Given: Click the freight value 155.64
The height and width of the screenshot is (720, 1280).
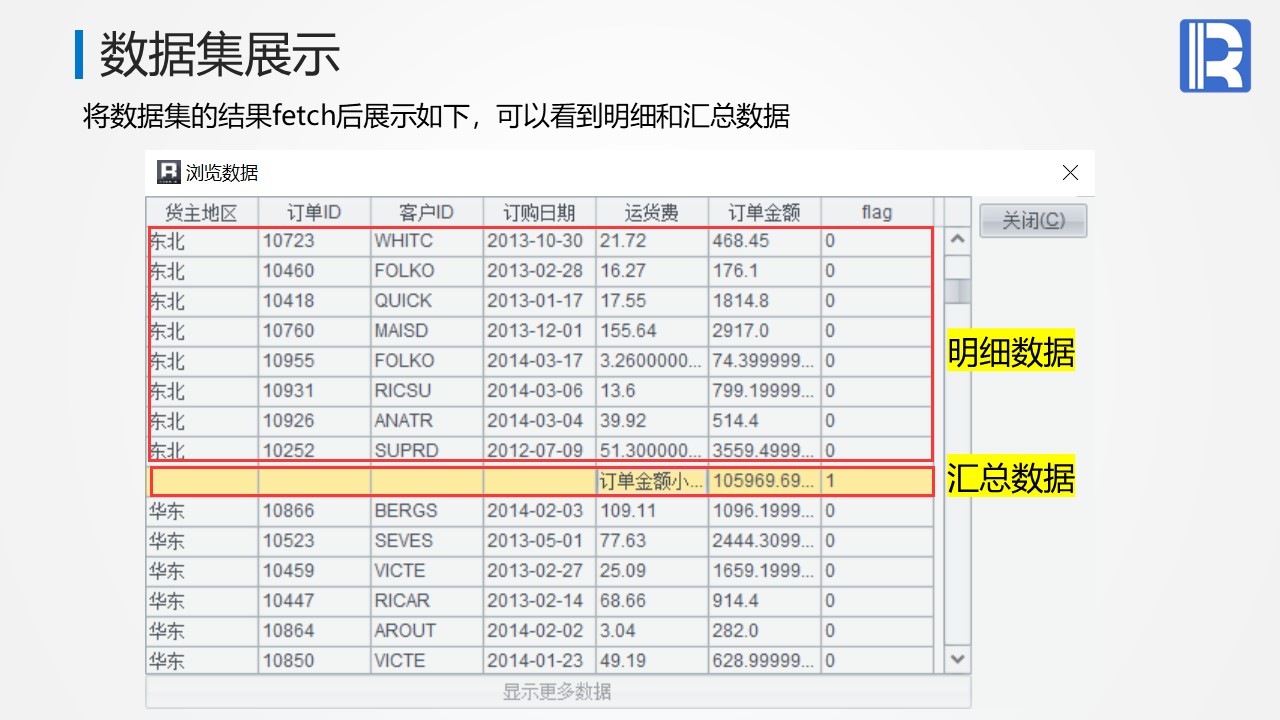Looking at the screenshot, I should [x=652, y=331].
